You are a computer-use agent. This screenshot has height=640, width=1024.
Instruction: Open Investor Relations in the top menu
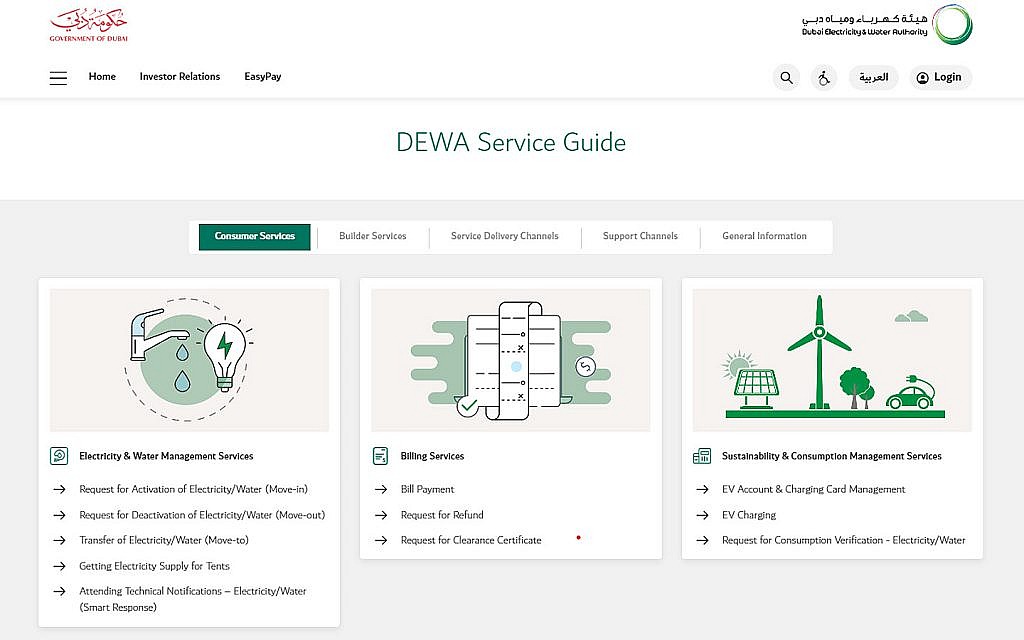[180, 76]
